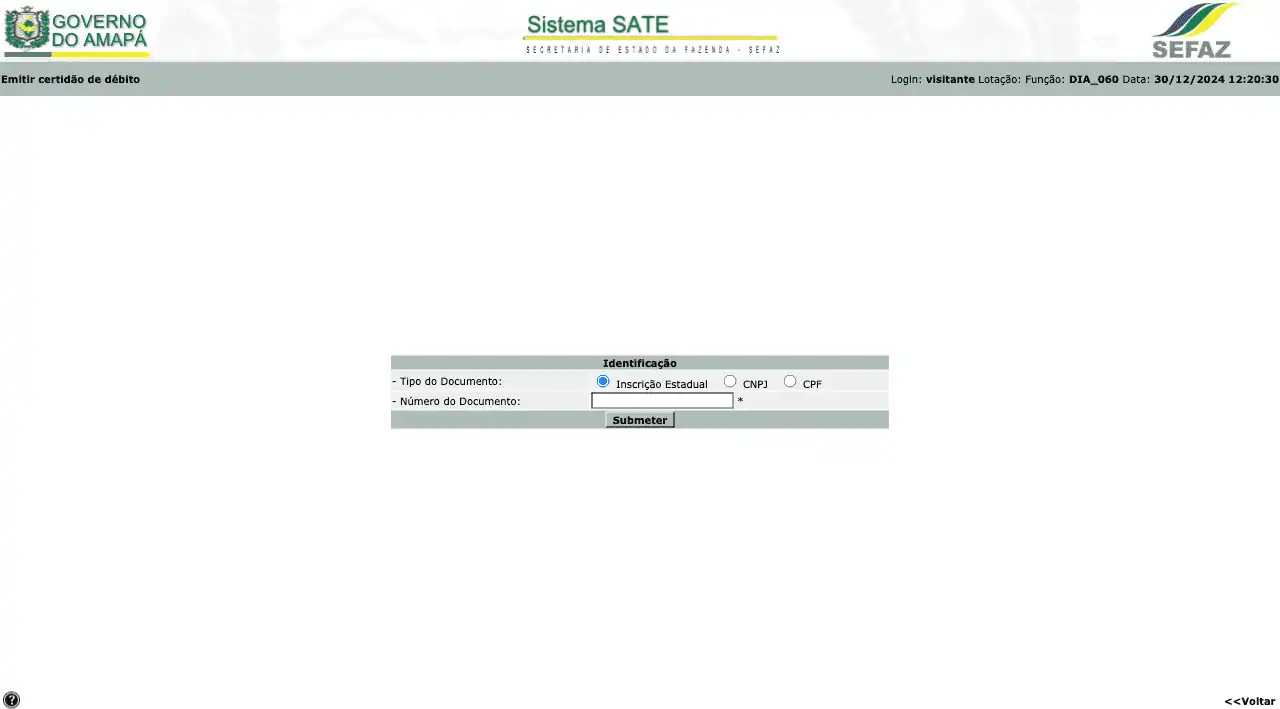The image size is (1280, 709).
Task: Click the Identificação form header
Action: pyautogui.click(x=639, y=363)
